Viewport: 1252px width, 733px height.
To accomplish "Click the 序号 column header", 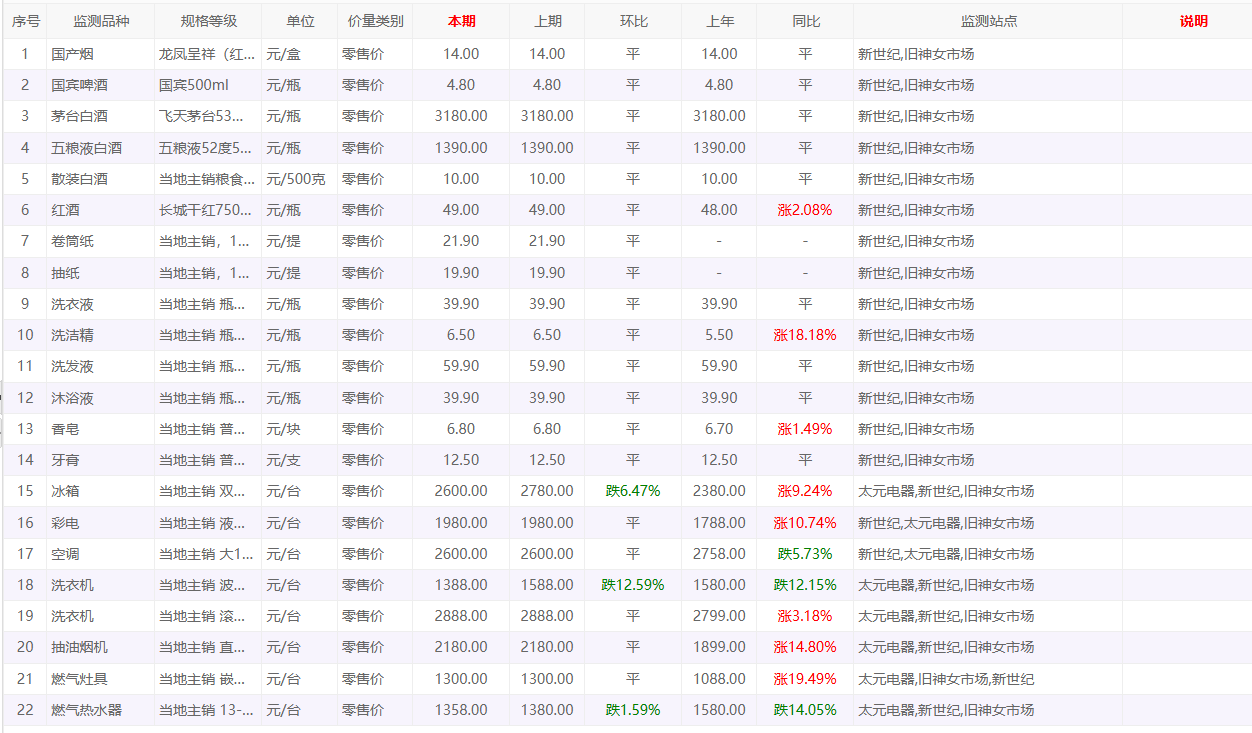I will [x=25, y=21].
